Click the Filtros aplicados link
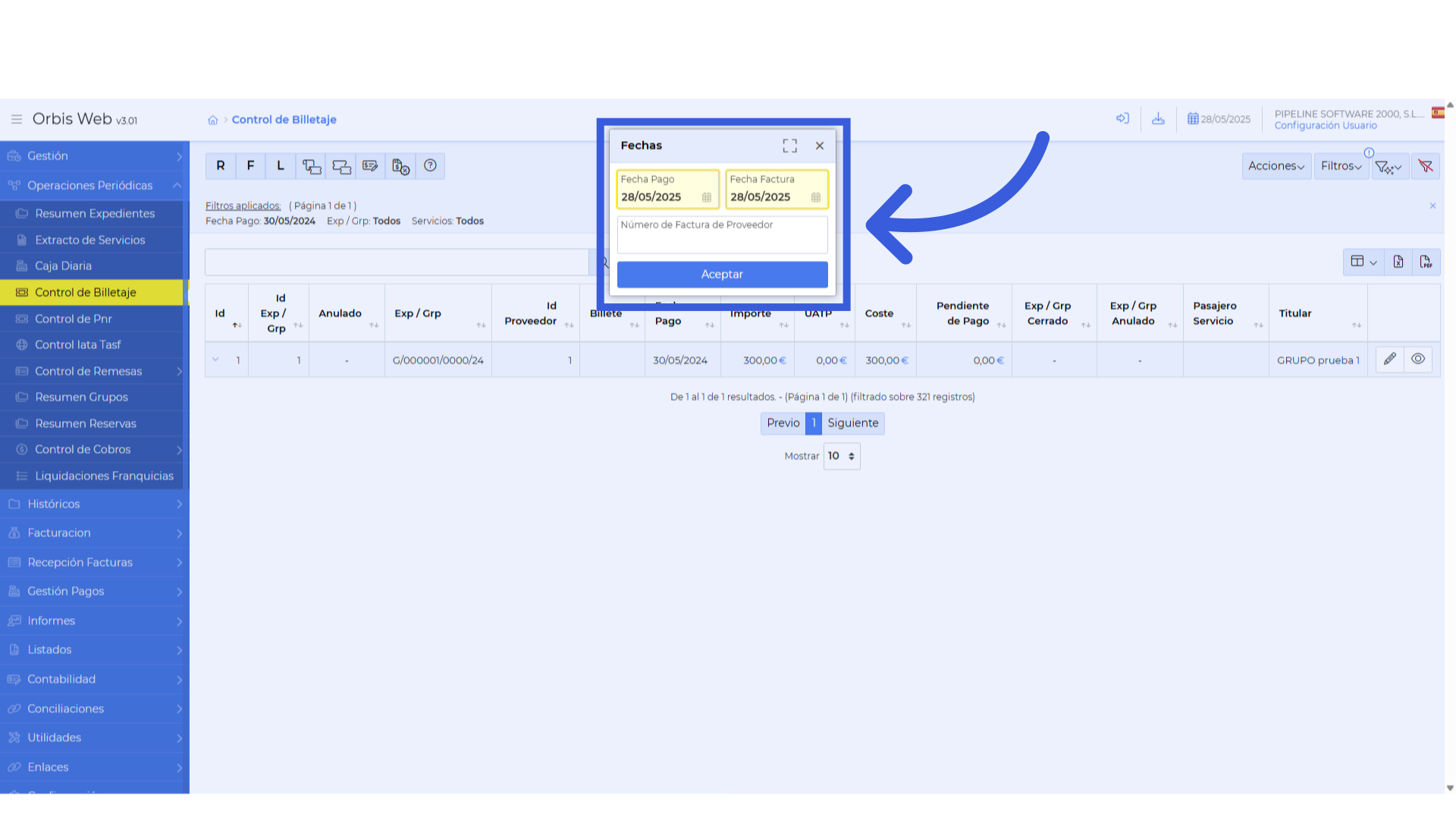 (x=243, y=206)
